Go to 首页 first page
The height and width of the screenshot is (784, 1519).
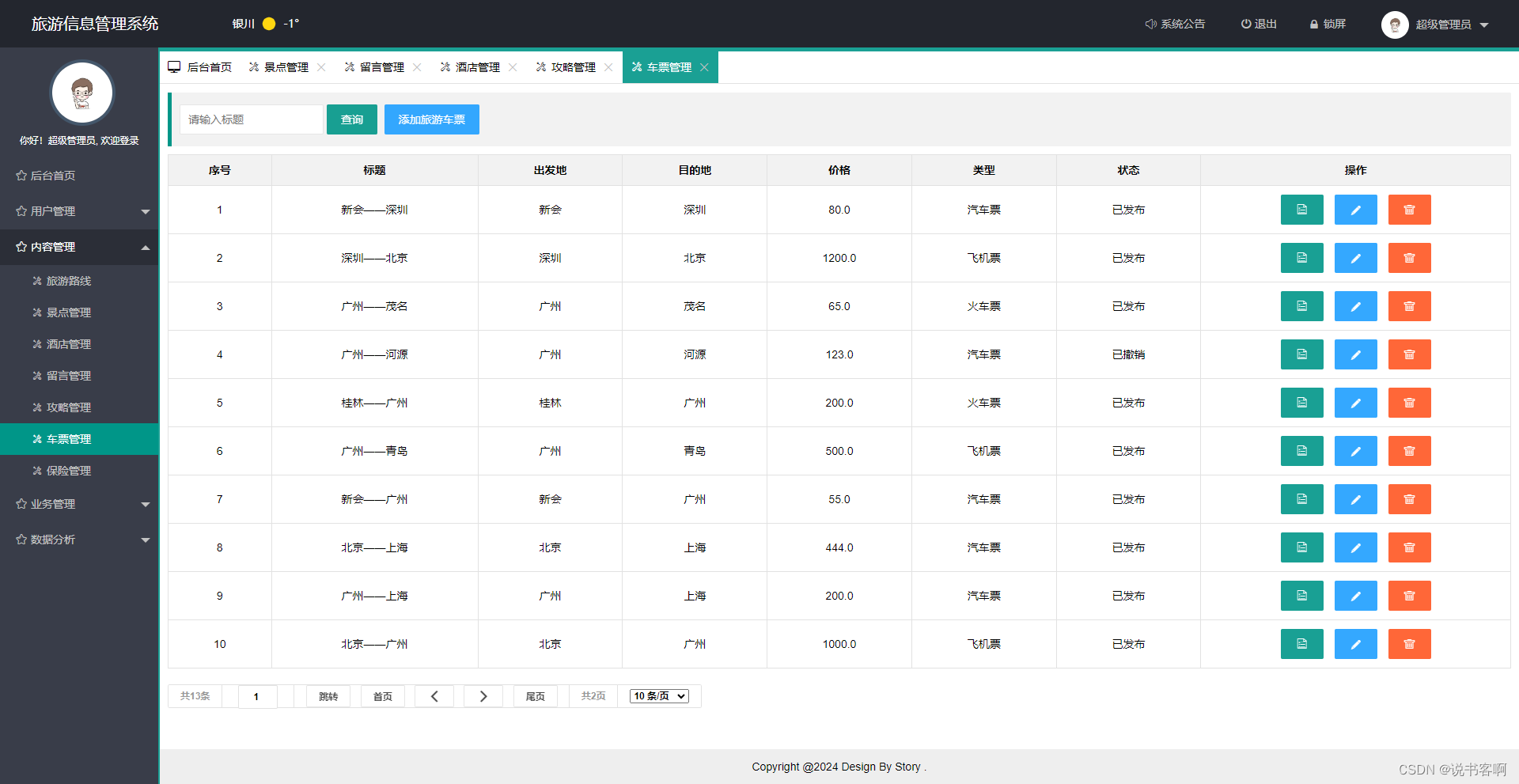click(x=383, y=696)
